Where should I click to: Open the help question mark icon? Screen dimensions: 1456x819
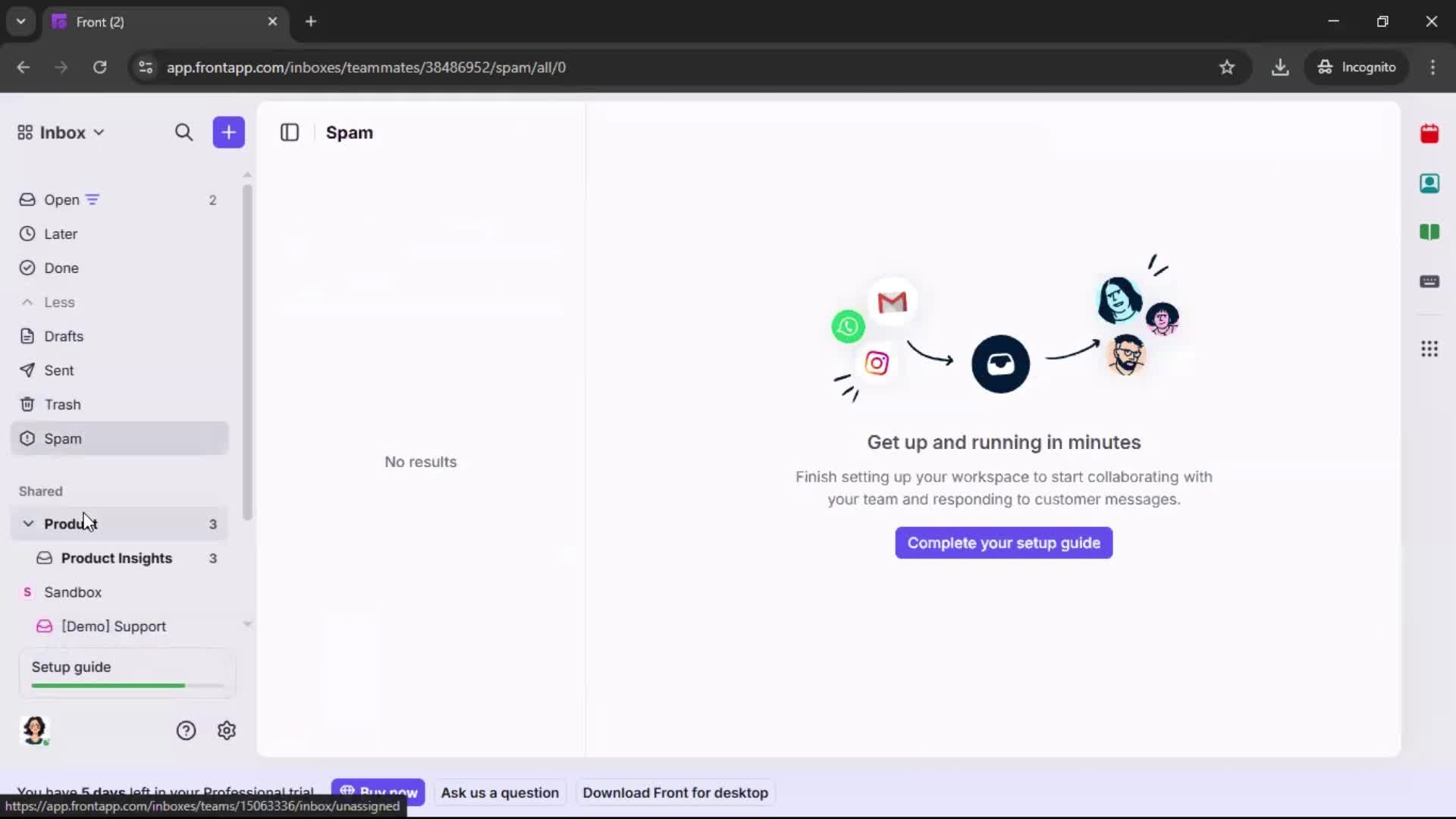pos(186,730)
